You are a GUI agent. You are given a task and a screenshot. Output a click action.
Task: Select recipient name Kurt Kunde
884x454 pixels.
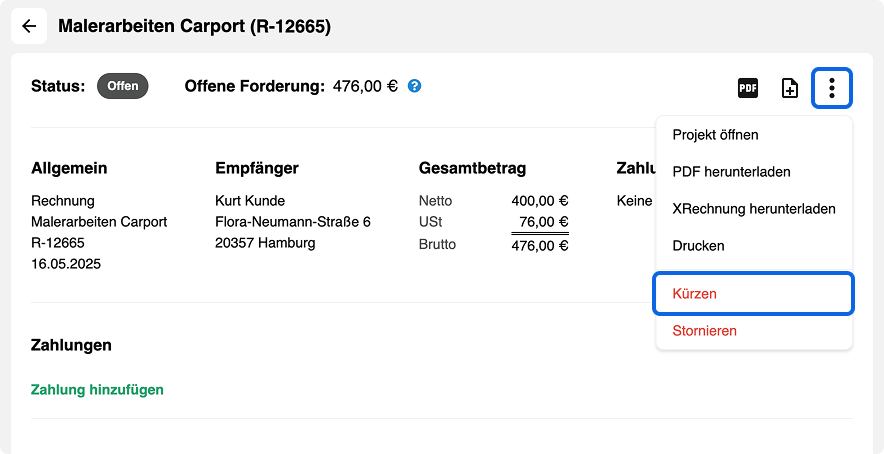pyautogui.click(x=250, y=201)
